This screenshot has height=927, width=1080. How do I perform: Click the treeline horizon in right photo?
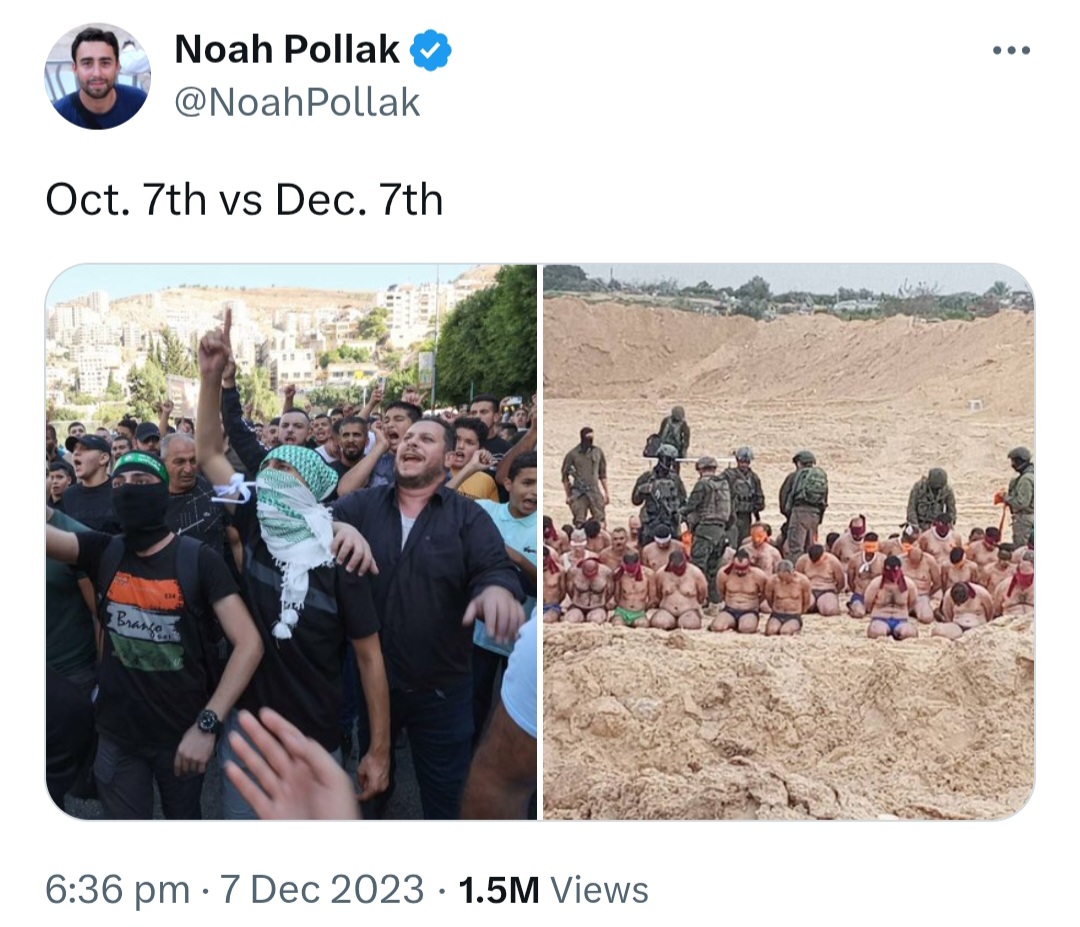pyautogui.click(x=789, y=295)
